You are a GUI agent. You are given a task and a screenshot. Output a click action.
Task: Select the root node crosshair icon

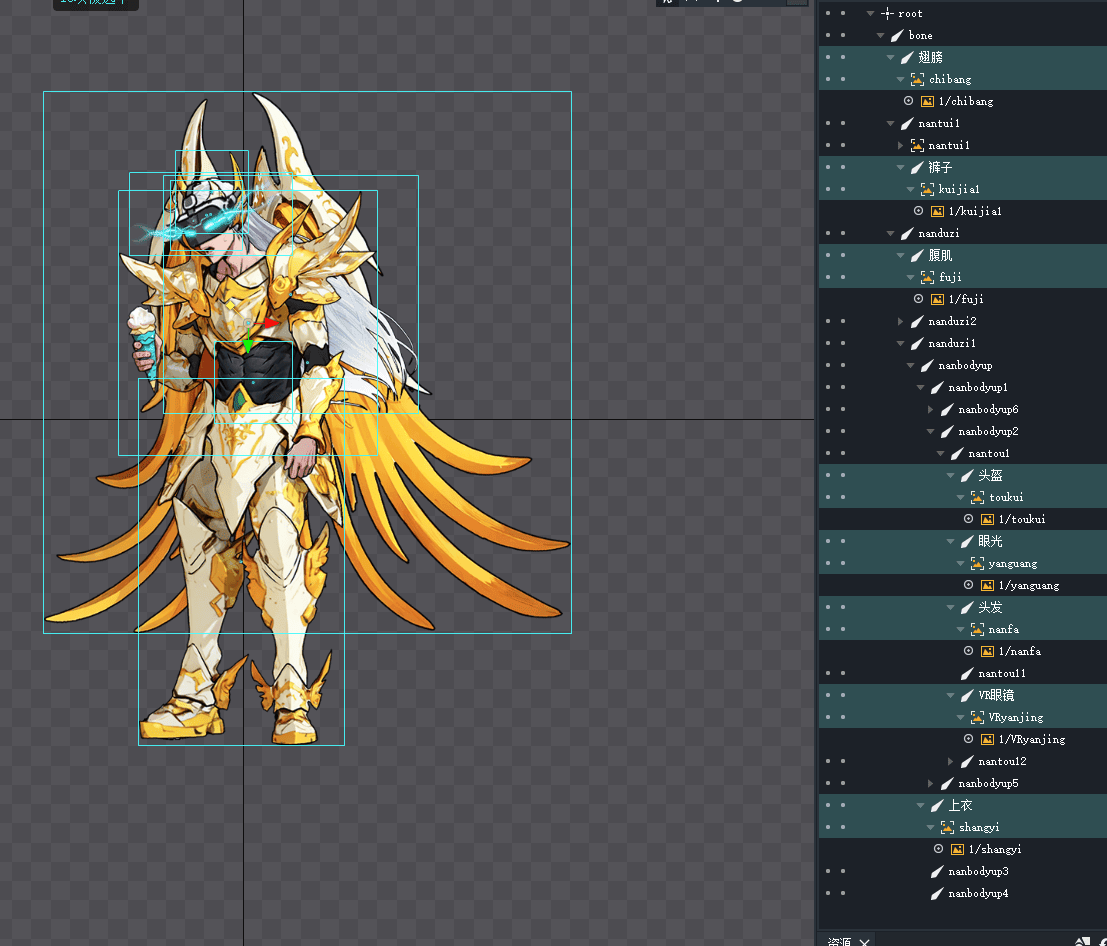(887, 13)
